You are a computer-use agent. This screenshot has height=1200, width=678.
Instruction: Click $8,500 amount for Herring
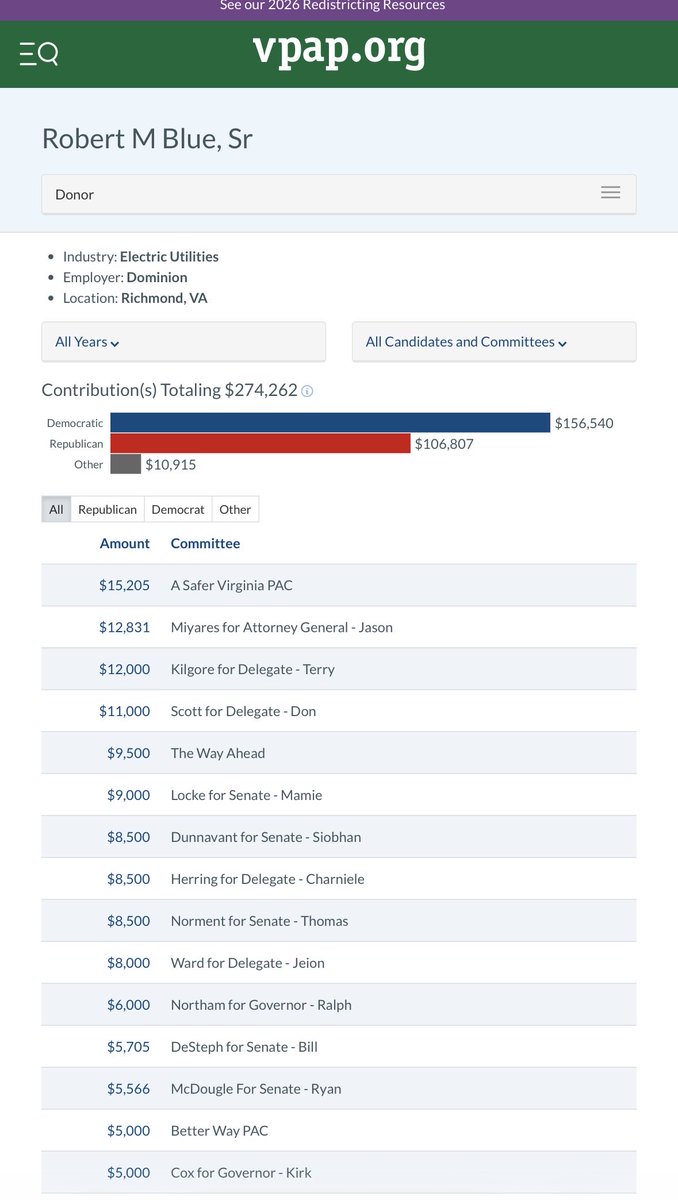(128, 879)
